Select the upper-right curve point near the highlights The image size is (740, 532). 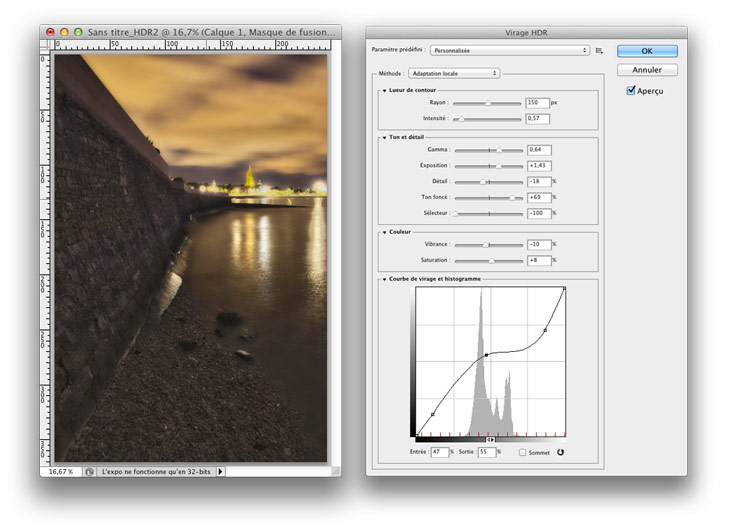545,330
